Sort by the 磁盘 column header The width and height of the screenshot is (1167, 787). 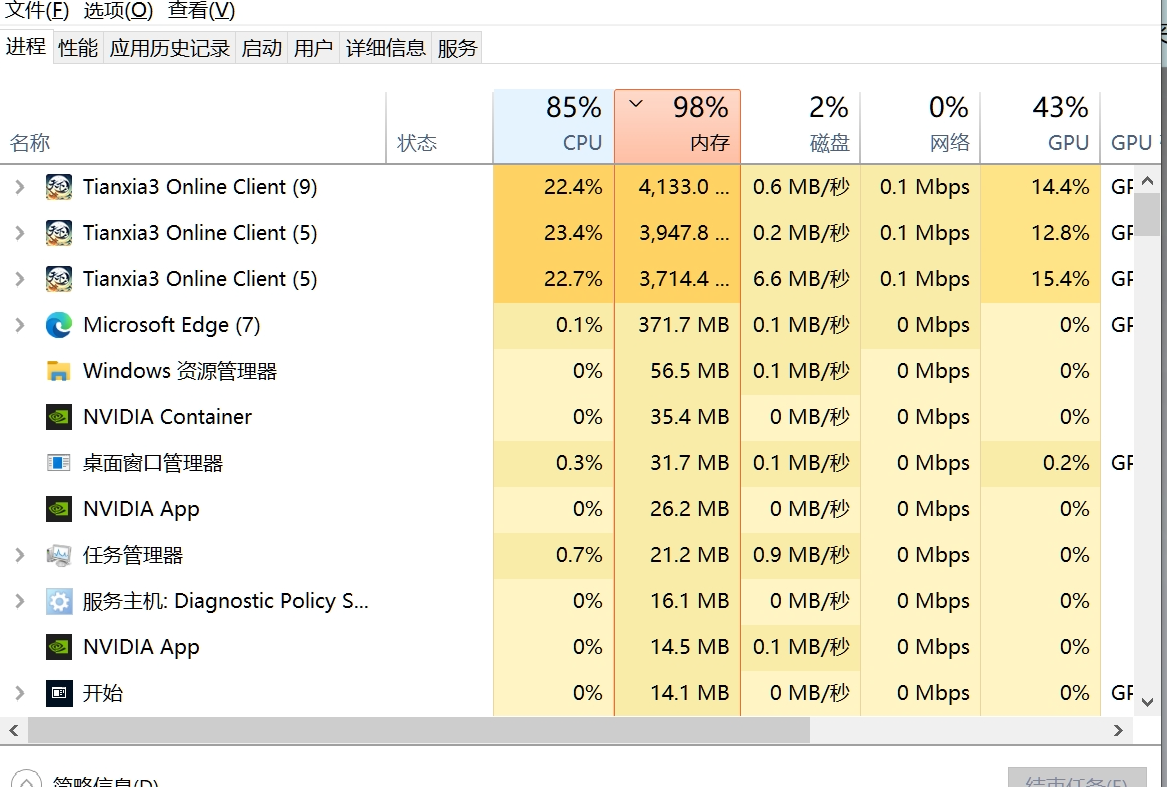pyautogui.click(x=800, y=126)
